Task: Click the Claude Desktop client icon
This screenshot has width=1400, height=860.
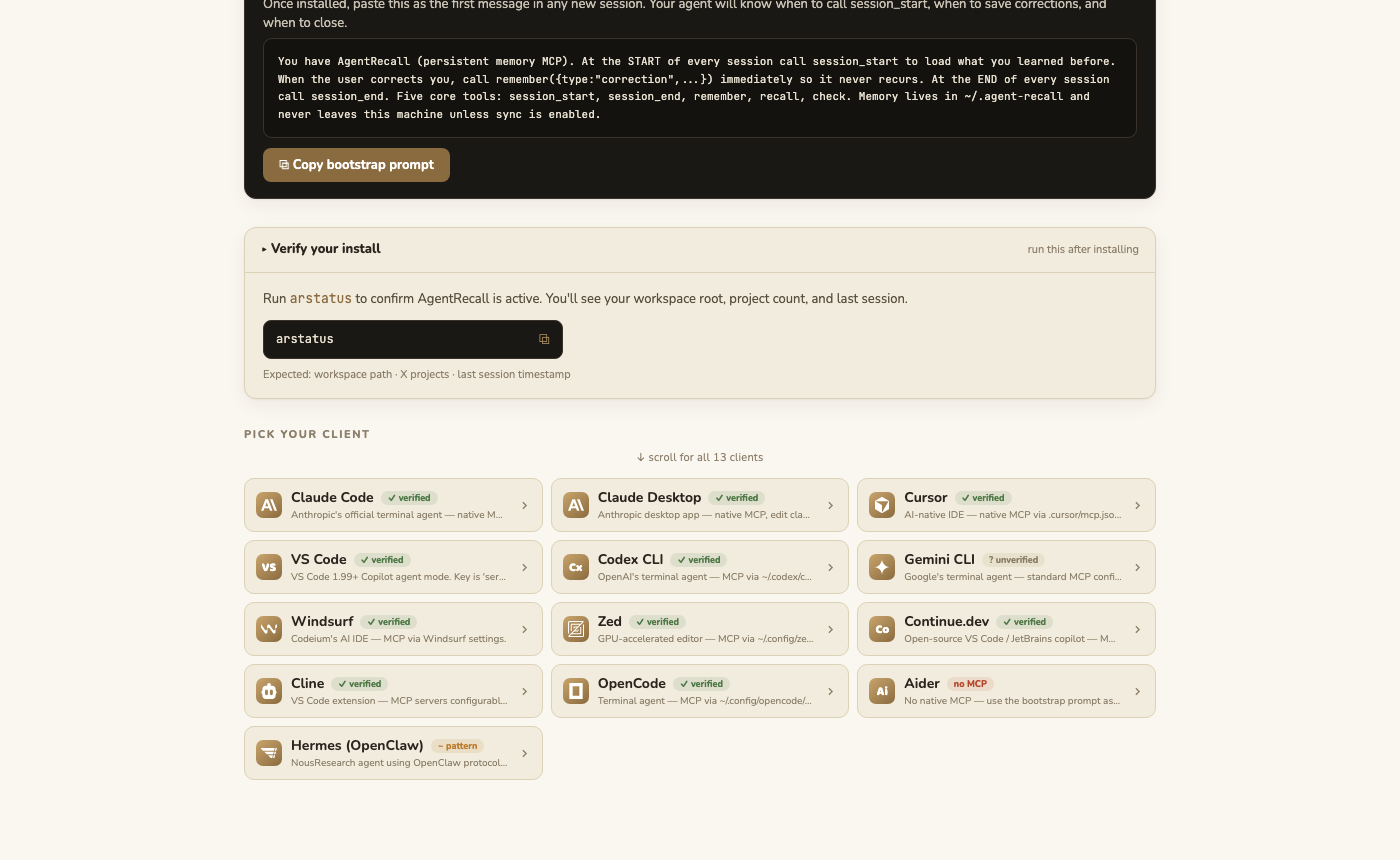Action: click(x=576, y=505)
